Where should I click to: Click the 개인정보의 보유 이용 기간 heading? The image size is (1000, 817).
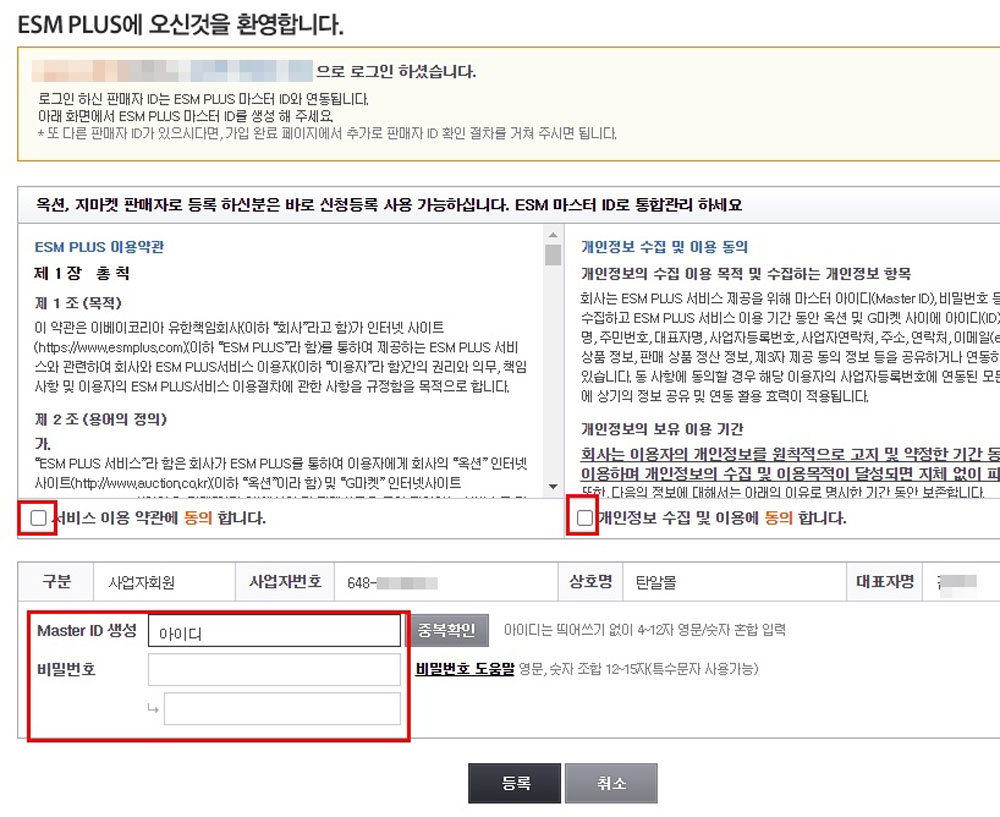(x=662, y=429)
